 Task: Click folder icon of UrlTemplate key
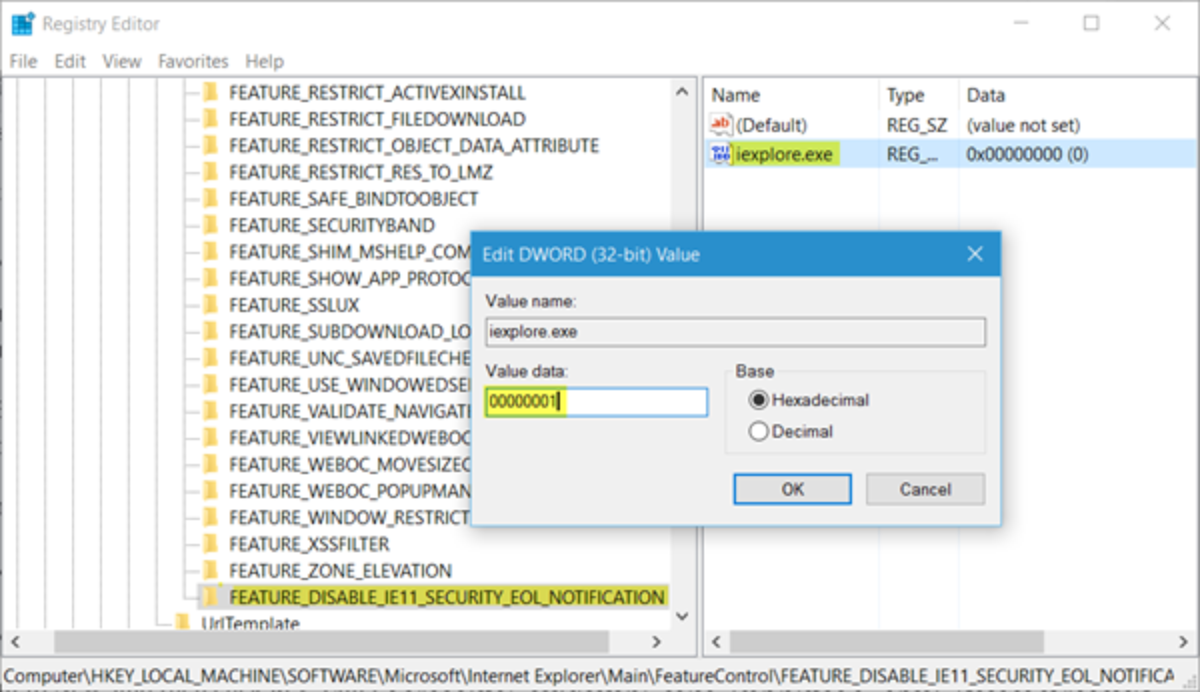pyautogui.click(x=182, y=623)
